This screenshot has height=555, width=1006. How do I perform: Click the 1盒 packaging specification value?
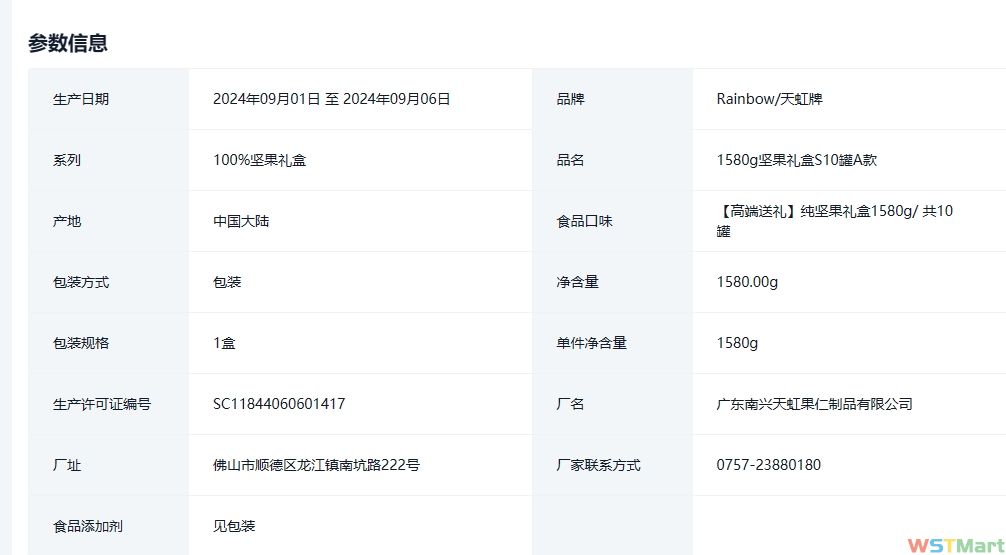click(x=224, y=343)
